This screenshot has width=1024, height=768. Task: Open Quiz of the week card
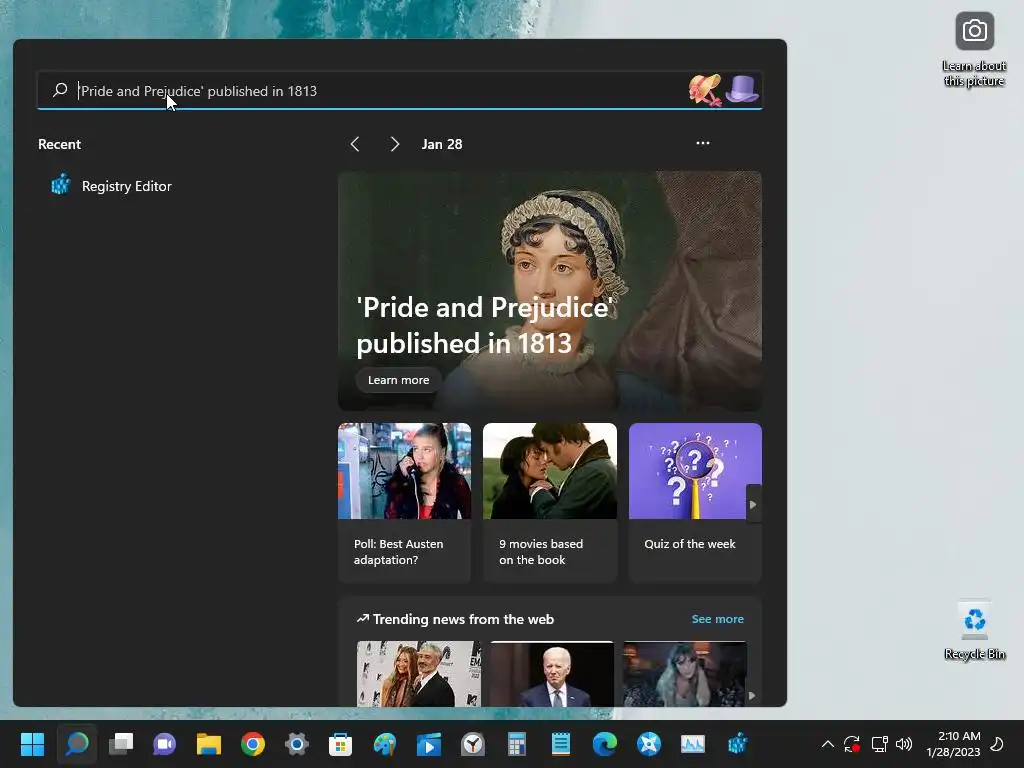point(695,502)
